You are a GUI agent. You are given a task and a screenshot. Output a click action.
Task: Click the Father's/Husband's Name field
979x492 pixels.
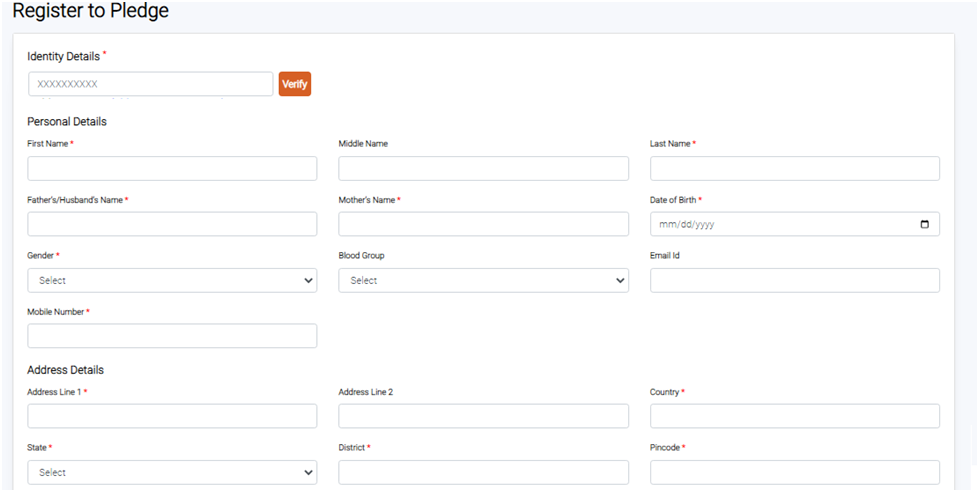[172, 224]
